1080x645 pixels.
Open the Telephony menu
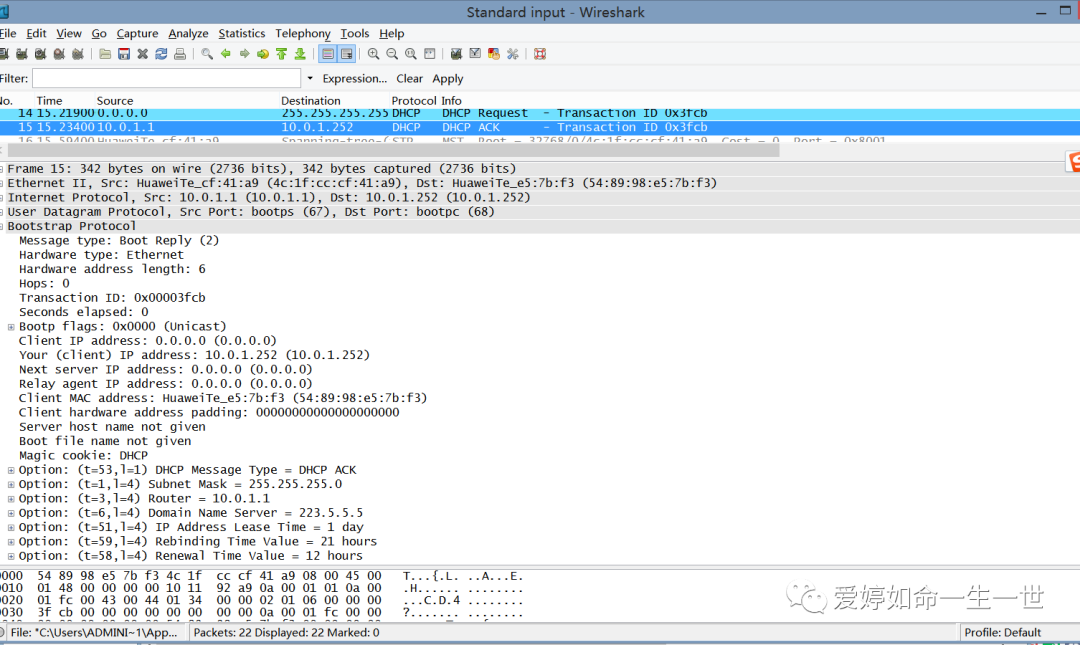pyautogui.click(x=302, y=33)
